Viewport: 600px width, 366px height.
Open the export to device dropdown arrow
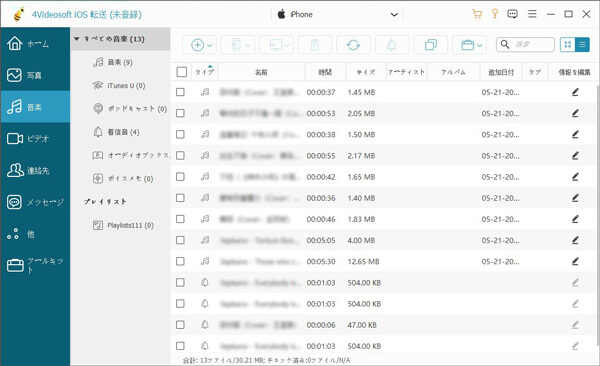coord(248,46)
